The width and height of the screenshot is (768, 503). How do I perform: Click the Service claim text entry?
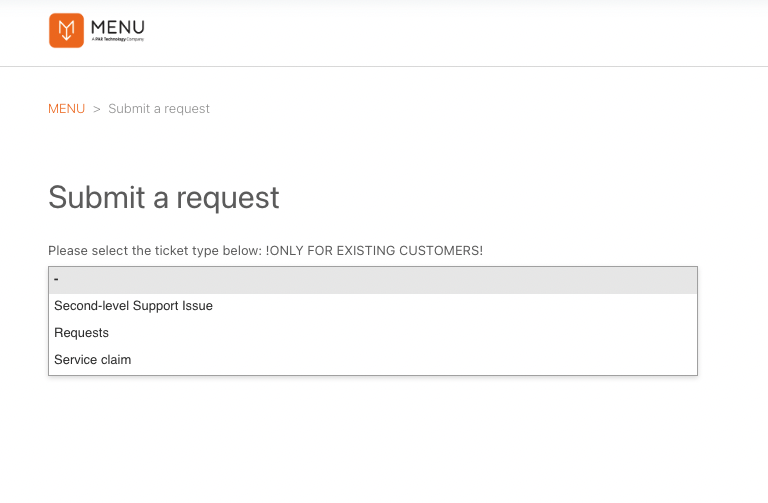(x=93, y=360)
